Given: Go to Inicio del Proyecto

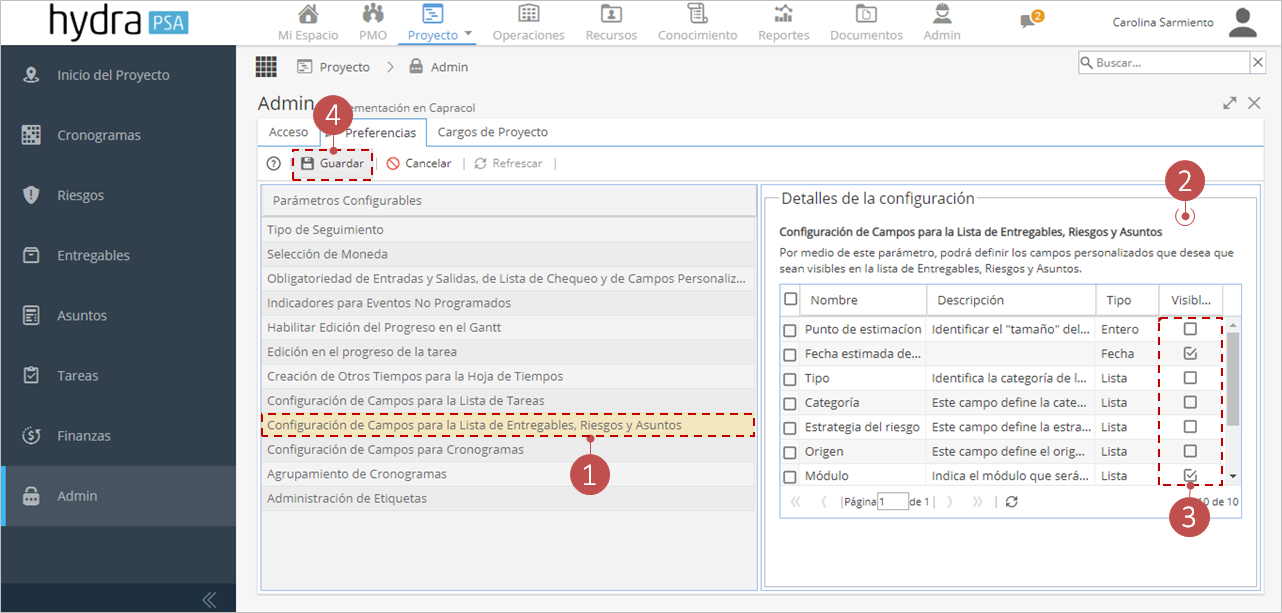Looking at the screenshot, I should [x=118, y=75].
